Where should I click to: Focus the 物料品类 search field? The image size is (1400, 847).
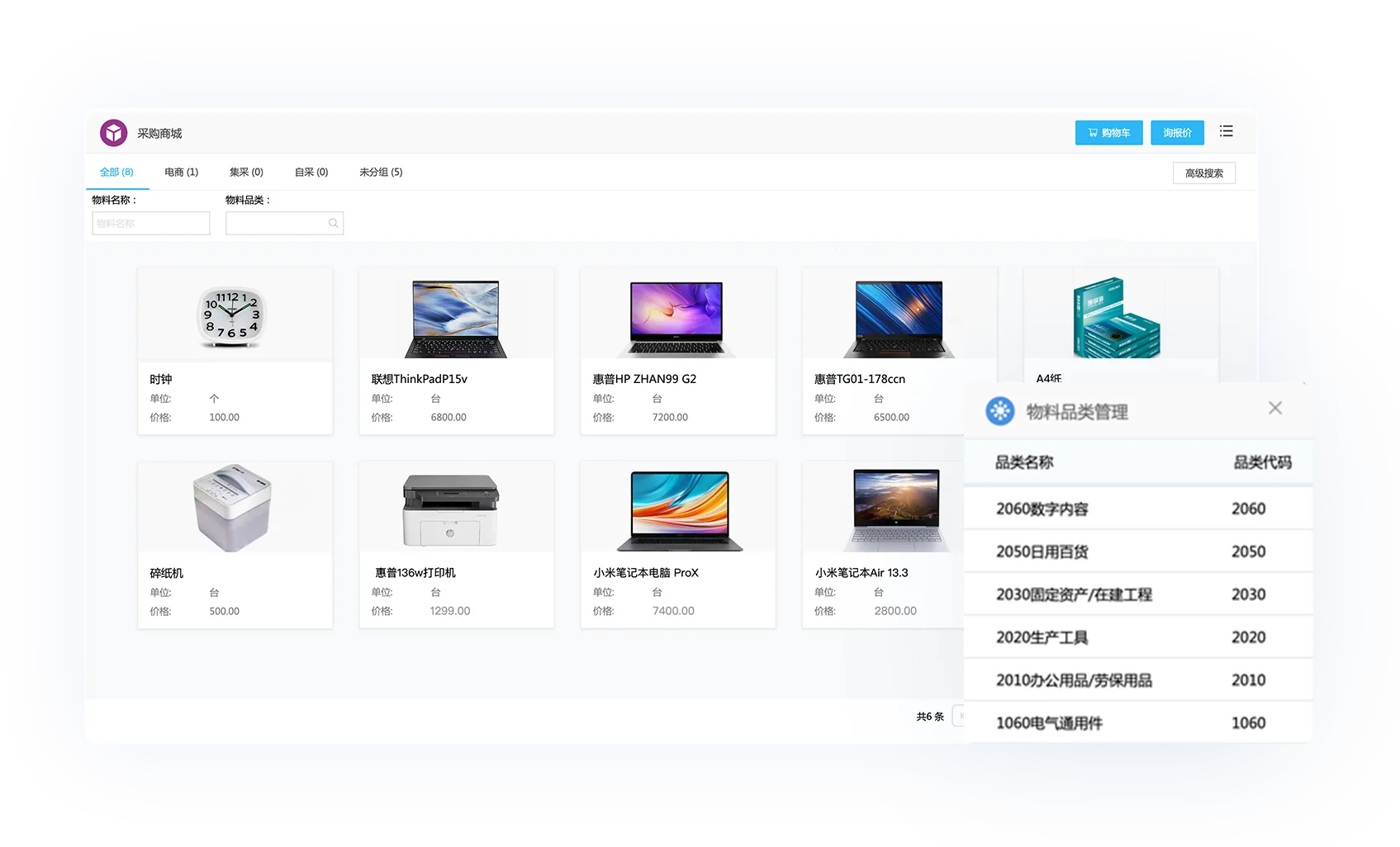(284, 224)
